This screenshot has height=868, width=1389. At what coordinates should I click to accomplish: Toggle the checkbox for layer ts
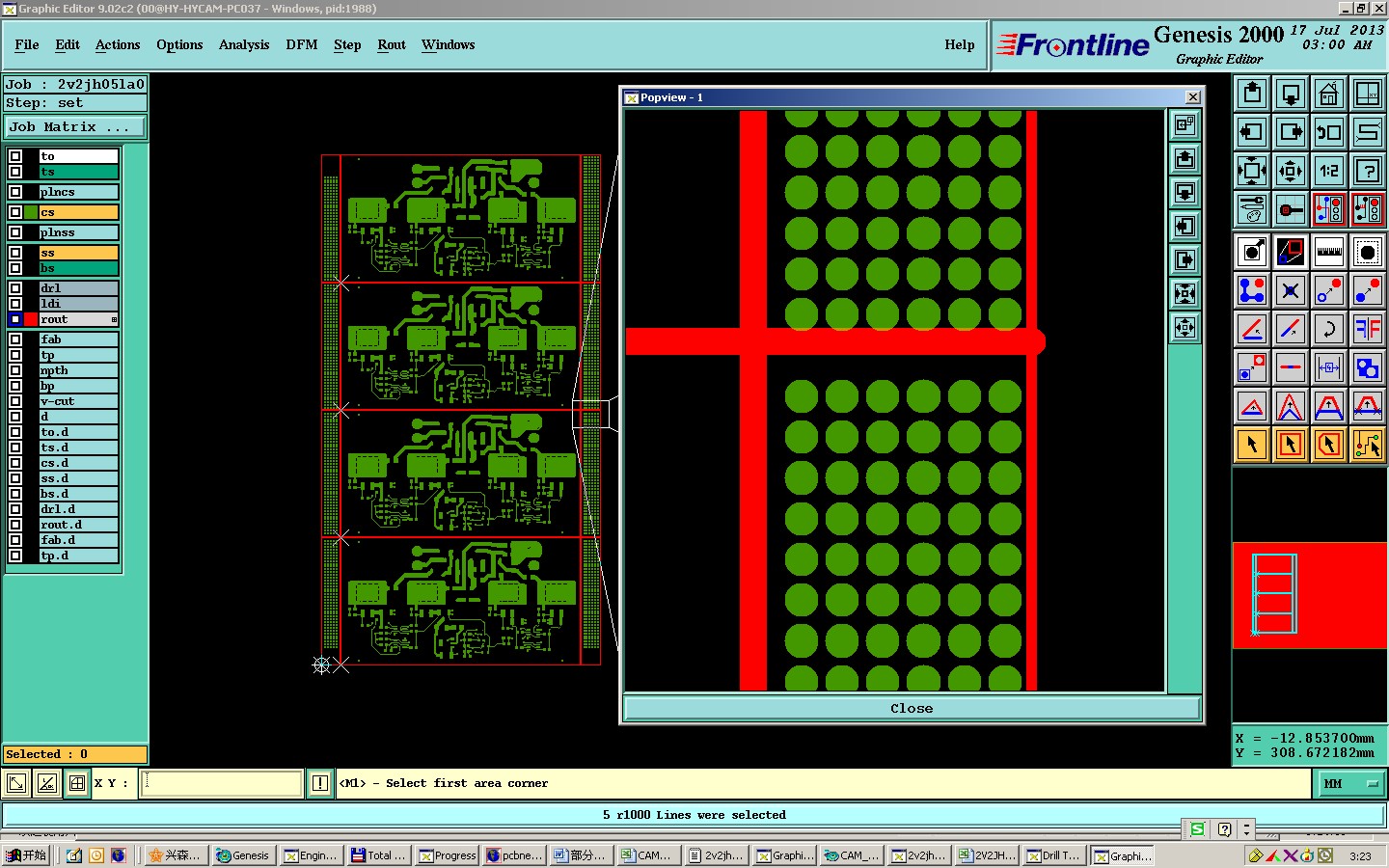tap(15, 172)
